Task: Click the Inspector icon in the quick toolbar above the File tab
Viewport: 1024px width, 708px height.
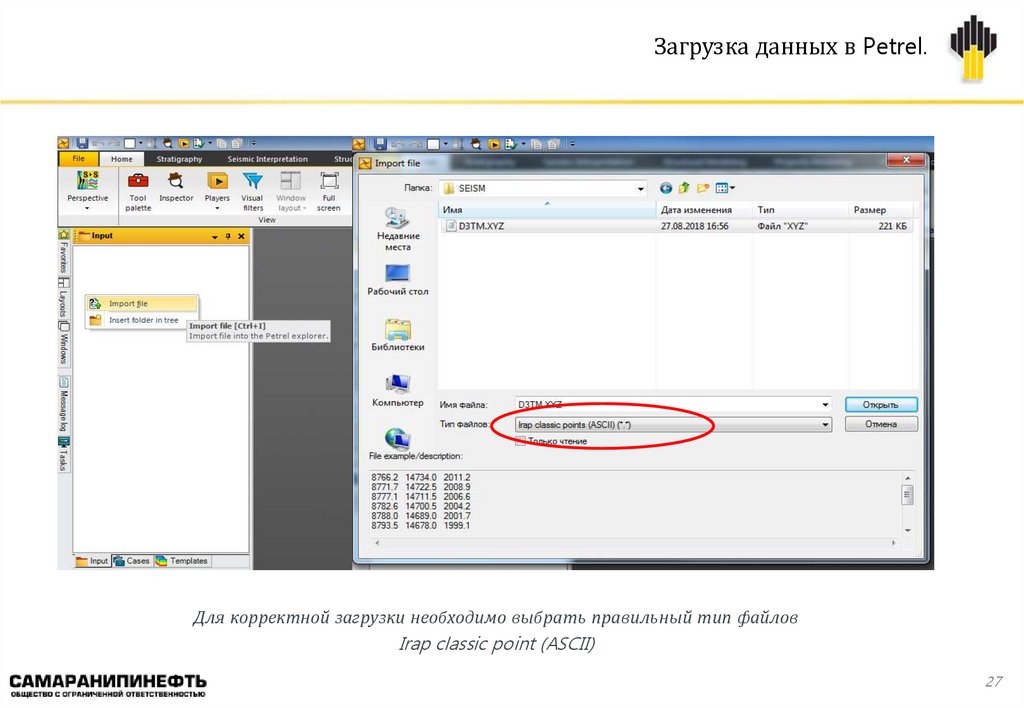Action: pos(168,143)
